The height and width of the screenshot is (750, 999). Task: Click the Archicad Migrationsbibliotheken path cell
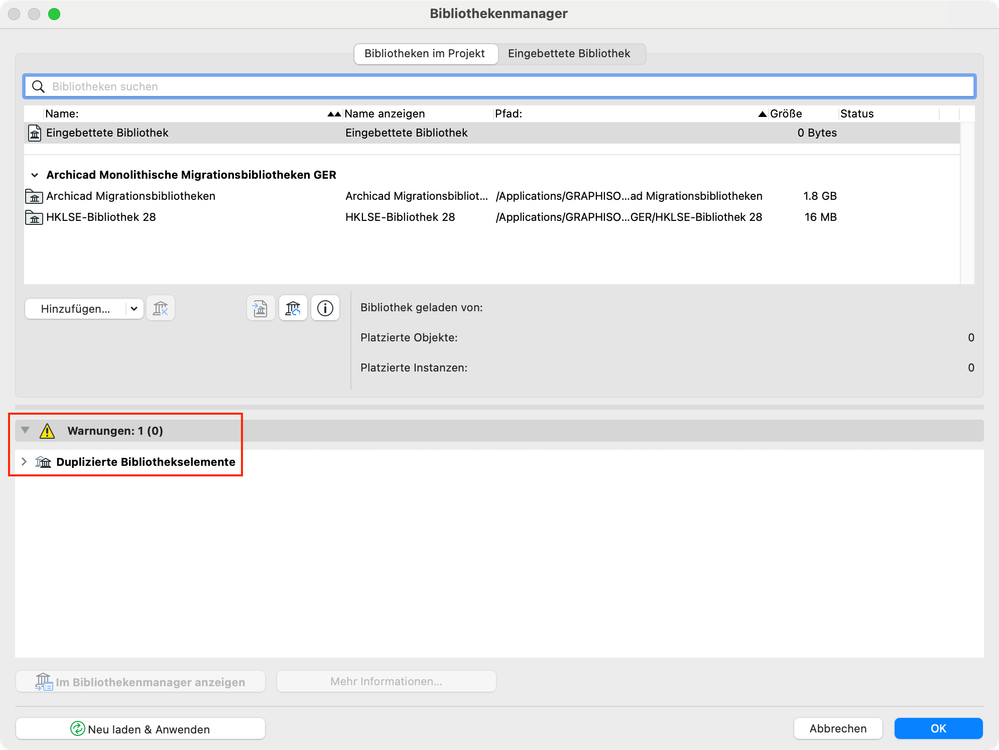click(628, 196)
